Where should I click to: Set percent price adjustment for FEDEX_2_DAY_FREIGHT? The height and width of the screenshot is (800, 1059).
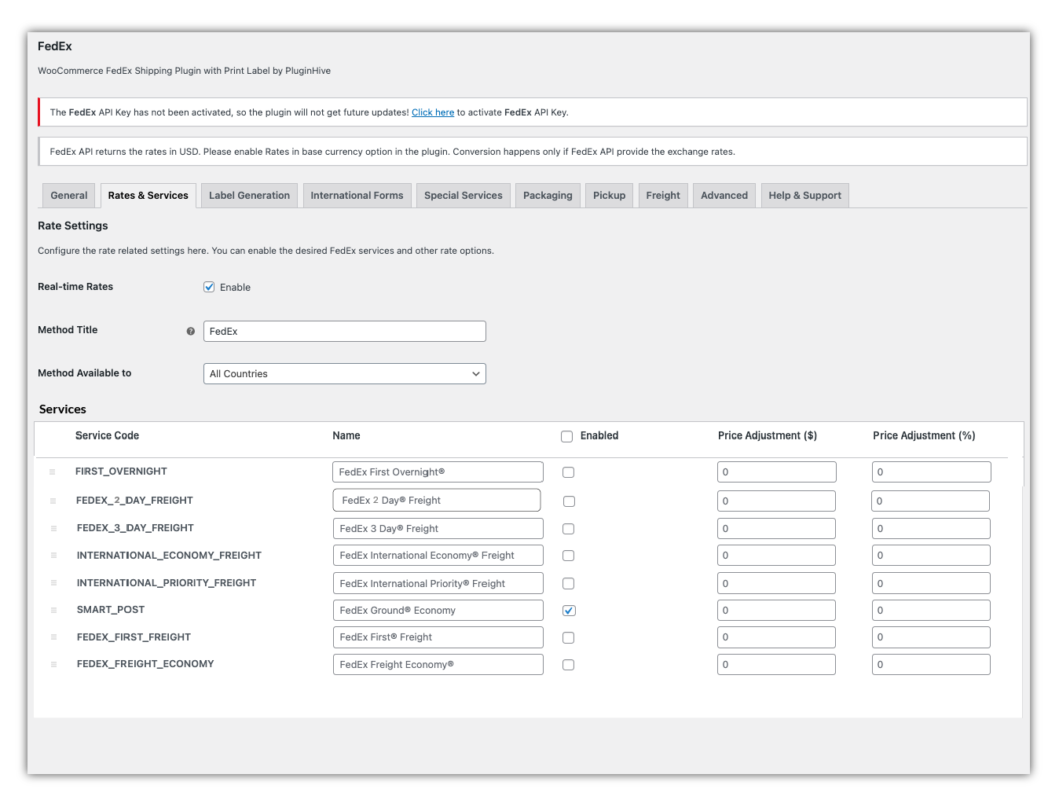click(931, 501)
